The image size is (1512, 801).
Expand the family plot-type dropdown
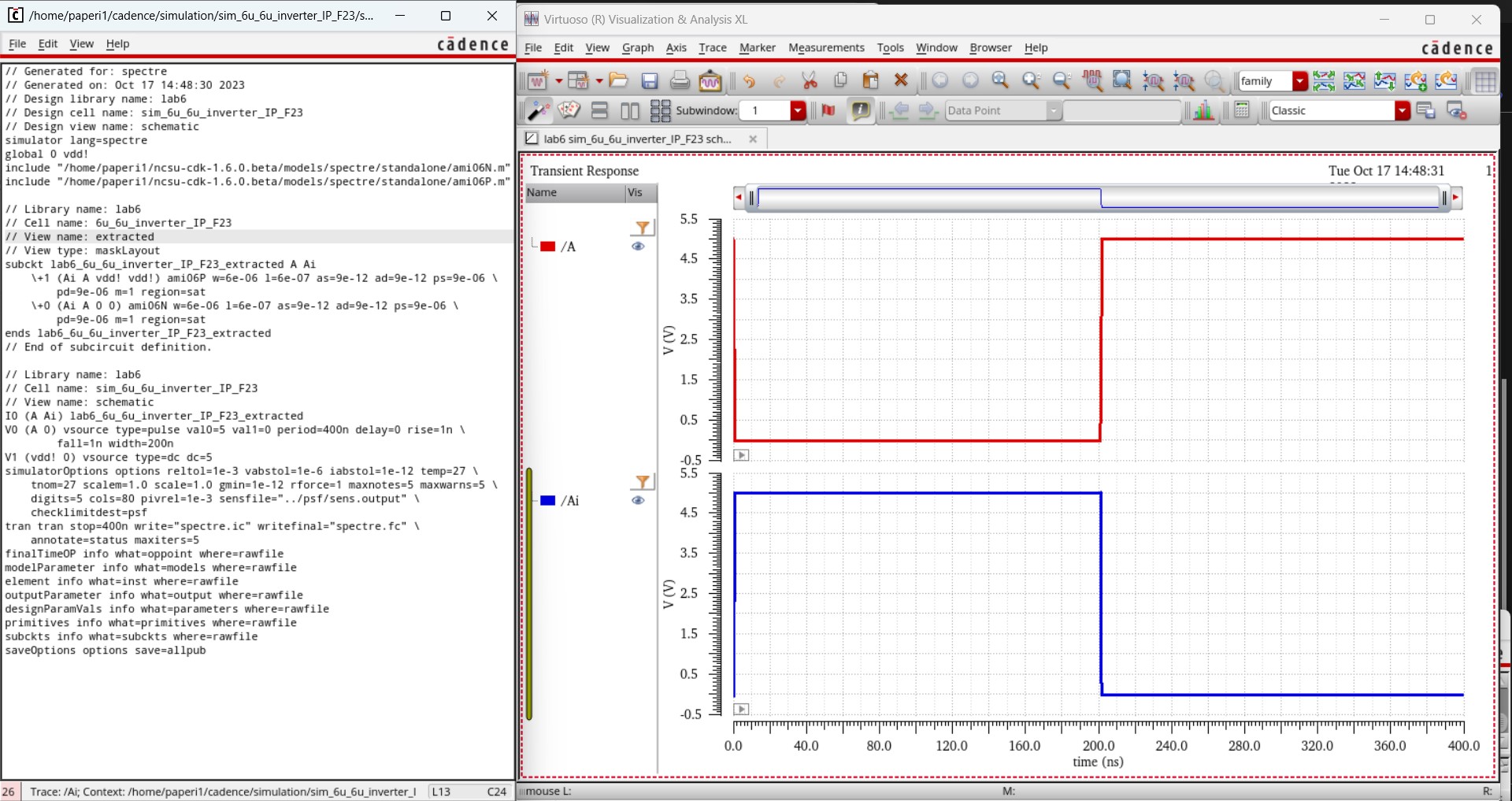point(1299,81)
